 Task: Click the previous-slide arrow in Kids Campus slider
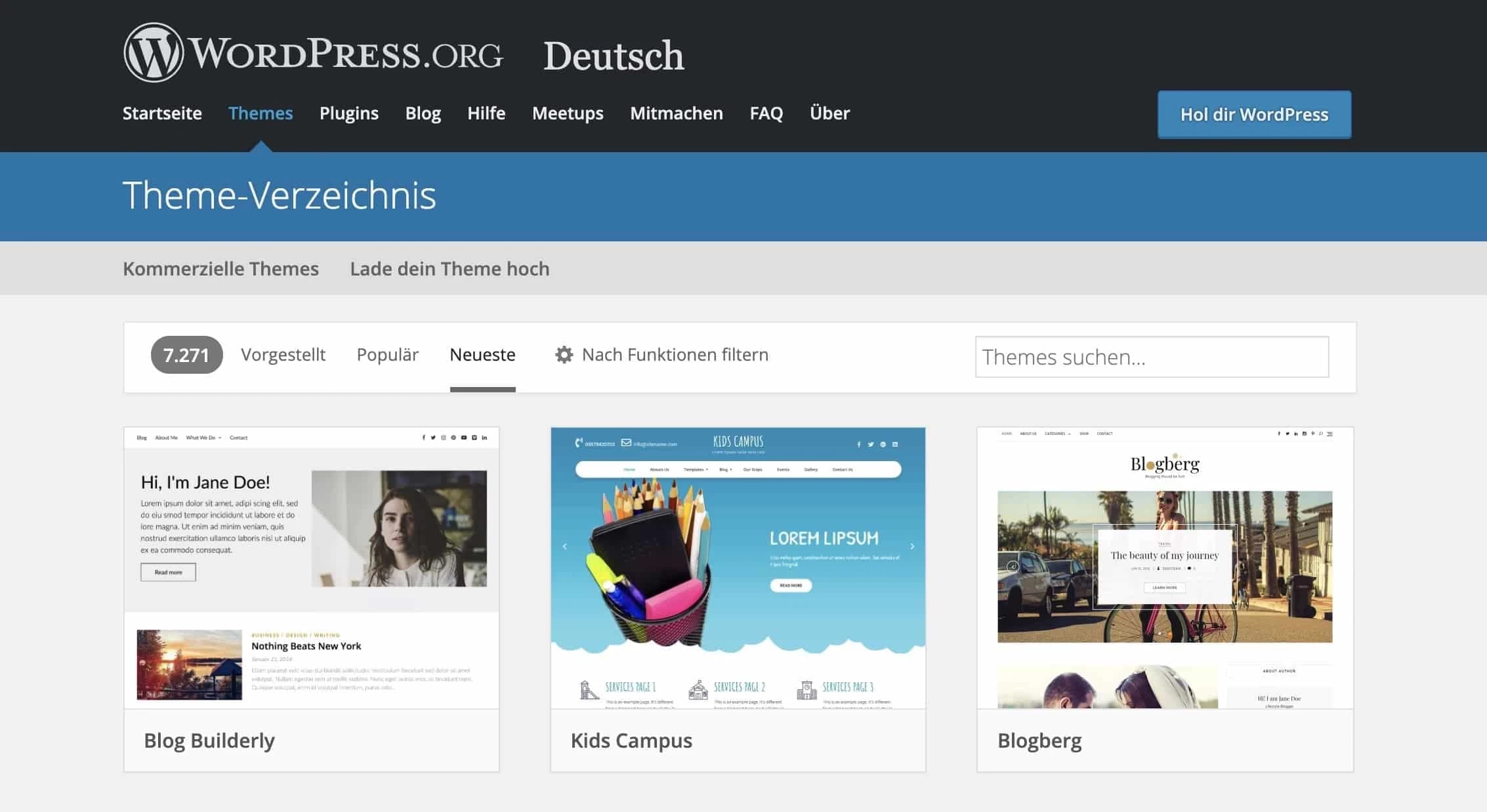[x=563, y=544]
